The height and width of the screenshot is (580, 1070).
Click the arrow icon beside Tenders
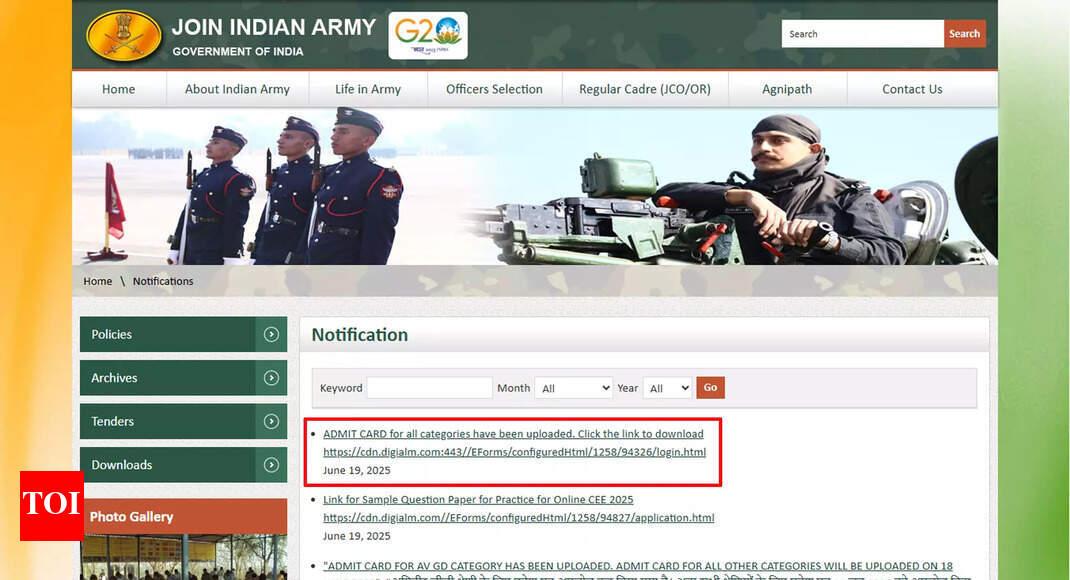(x=271, y=421)
